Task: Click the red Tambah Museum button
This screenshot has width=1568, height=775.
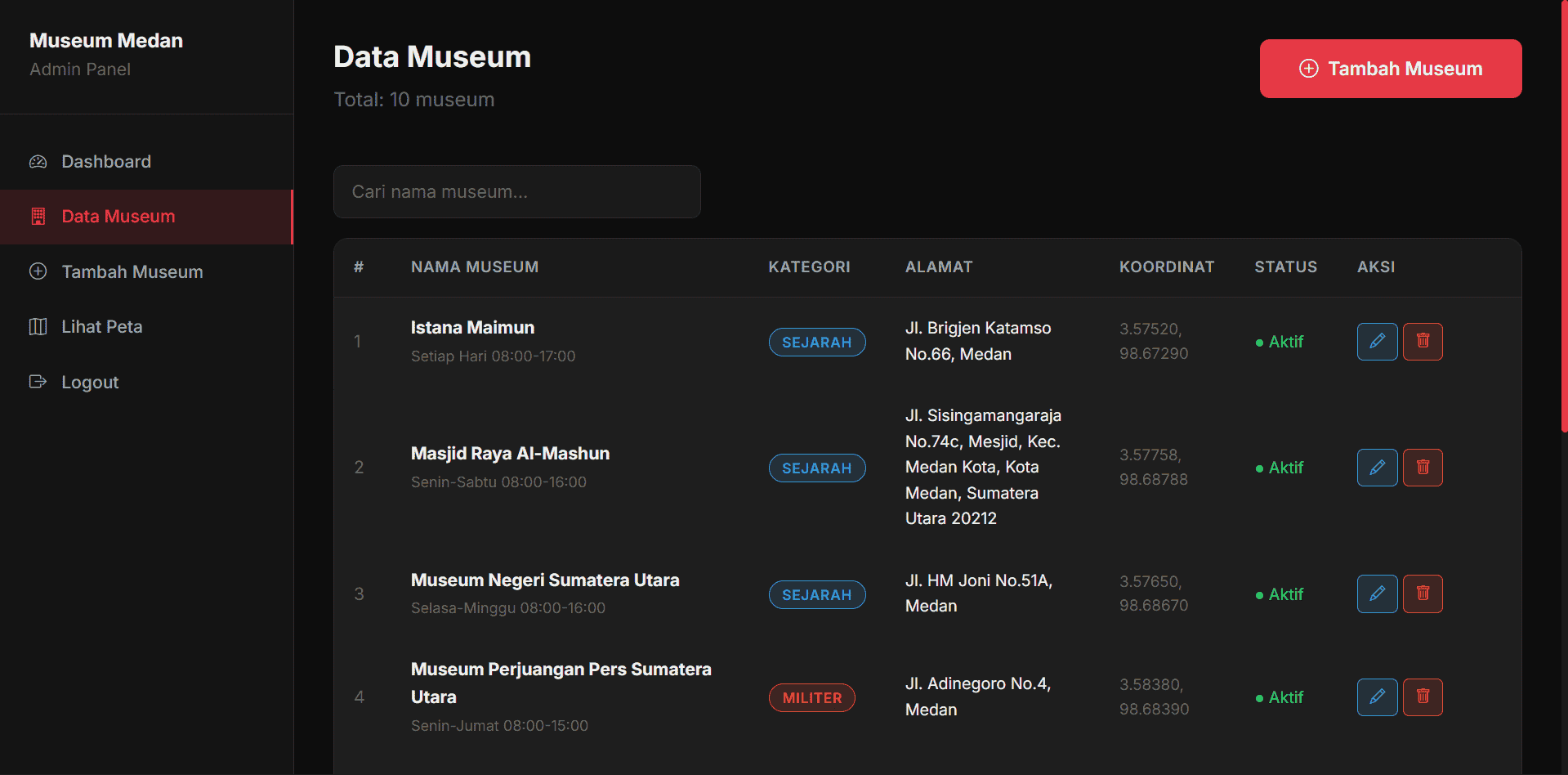Action: pos(1391,69)
